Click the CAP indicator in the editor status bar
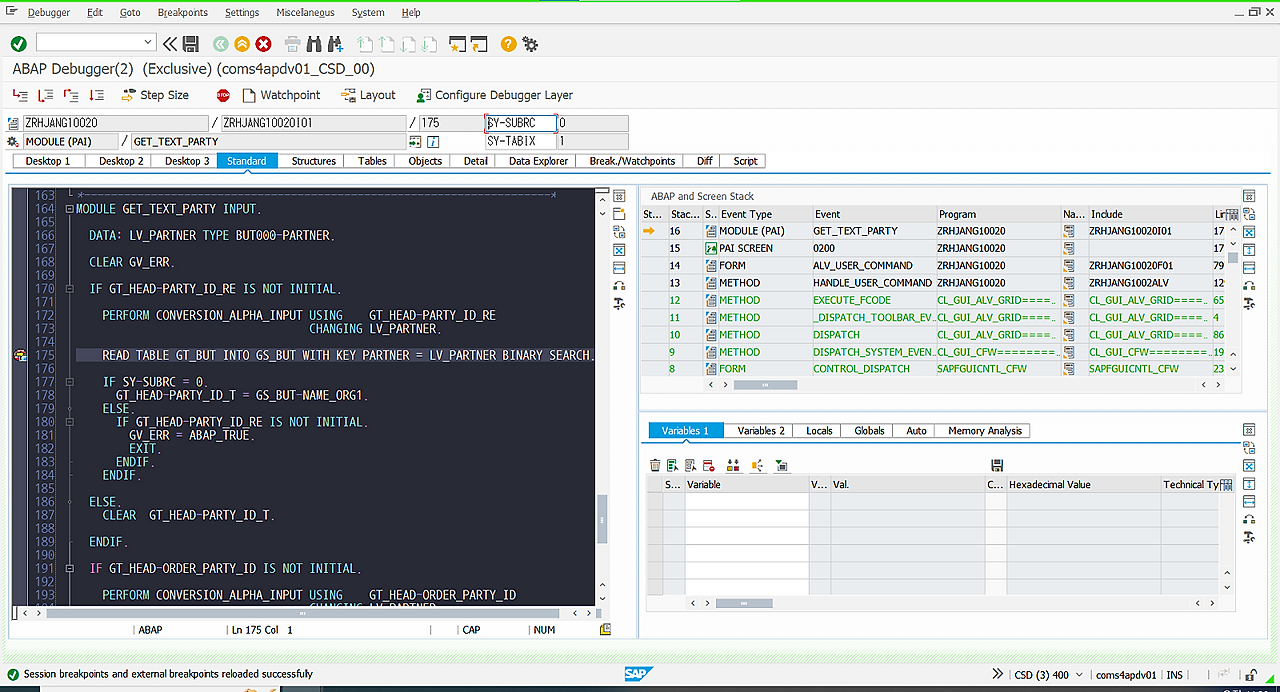1280x692 pixels. [471, 630]
